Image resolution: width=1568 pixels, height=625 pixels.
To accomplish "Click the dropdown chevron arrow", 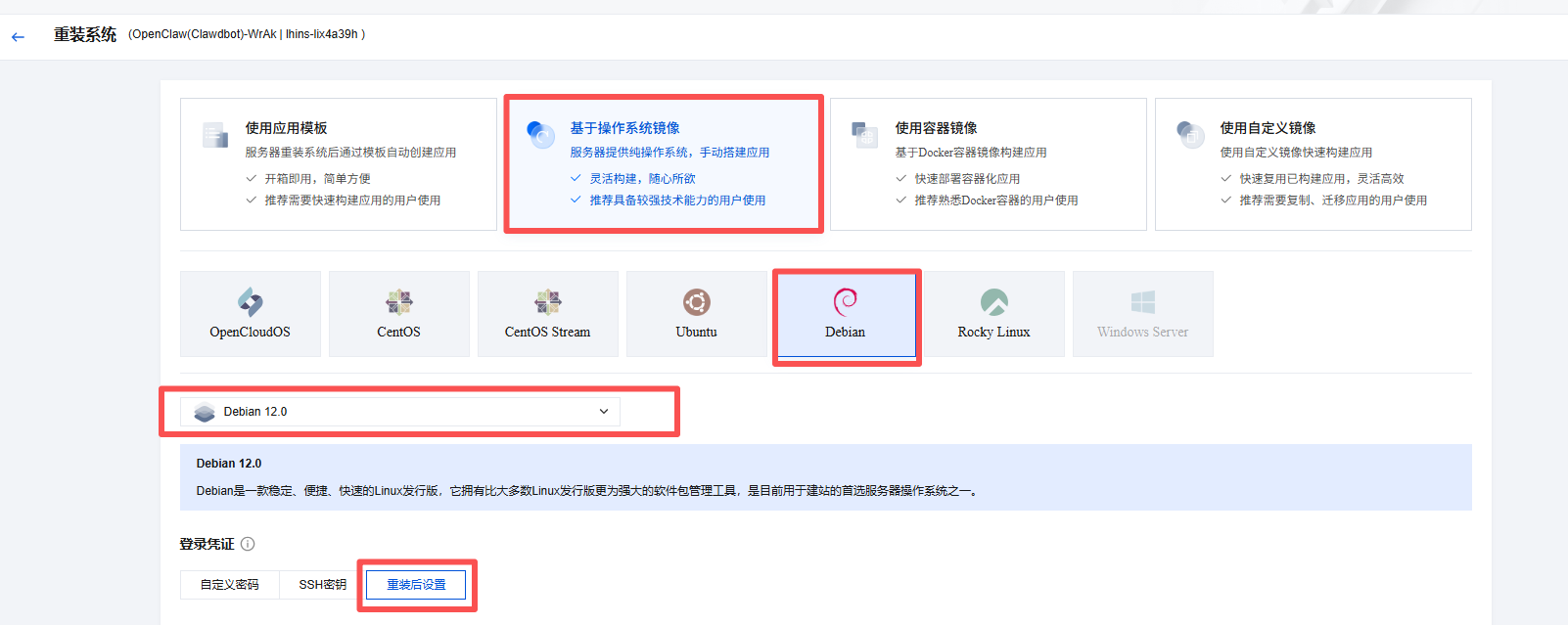I will coord(604,412).
